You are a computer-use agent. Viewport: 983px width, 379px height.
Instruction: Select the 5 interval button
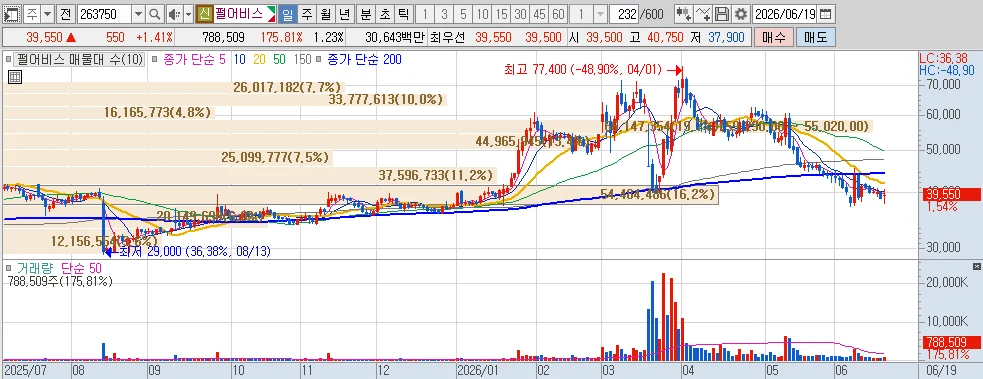tap(463, 13)
